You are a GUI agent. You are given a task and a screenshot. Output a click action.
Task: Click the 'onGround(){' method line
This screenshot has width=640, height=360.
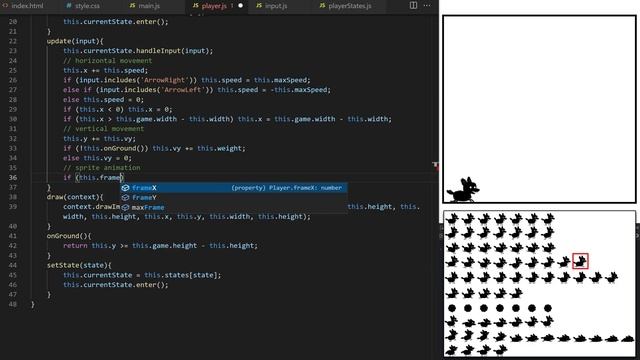(69, 236)
